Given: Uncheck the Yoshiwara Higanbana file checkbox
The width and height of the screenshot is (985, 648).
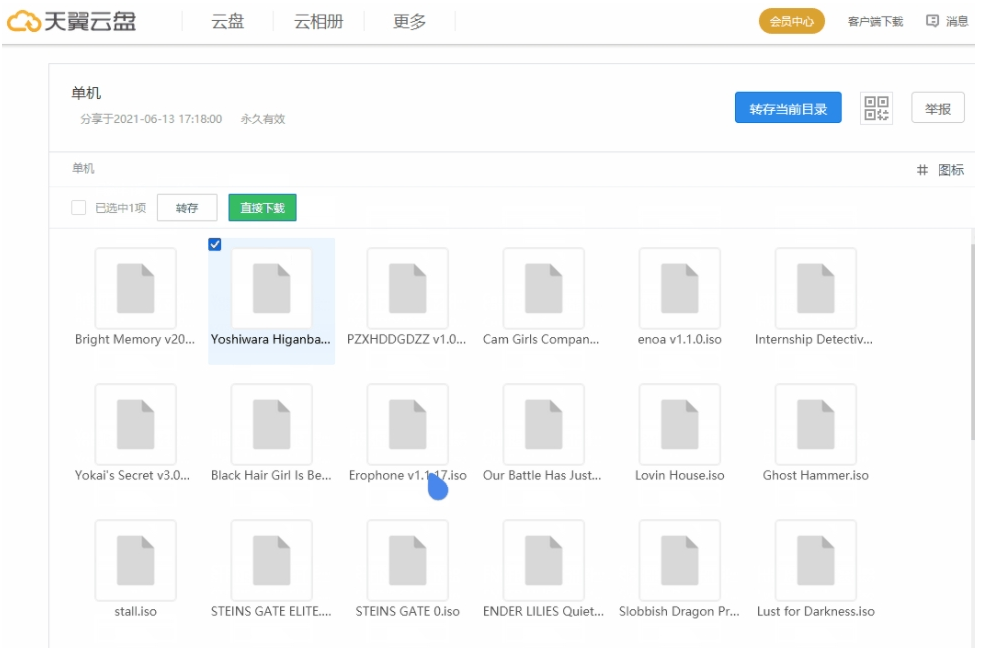Looking at the screenshot, I should tap(215, 245).
